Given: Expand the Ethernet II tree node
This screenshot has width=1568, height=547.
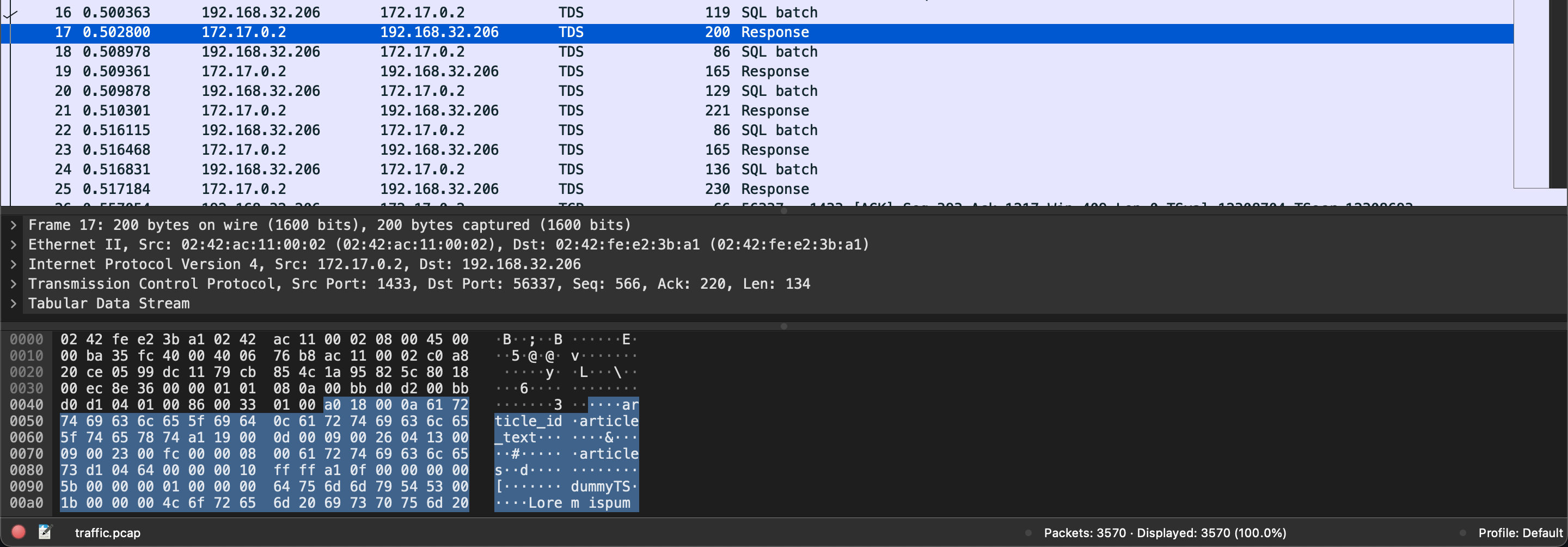Looking at the screenshot, I should click(14, 245).
